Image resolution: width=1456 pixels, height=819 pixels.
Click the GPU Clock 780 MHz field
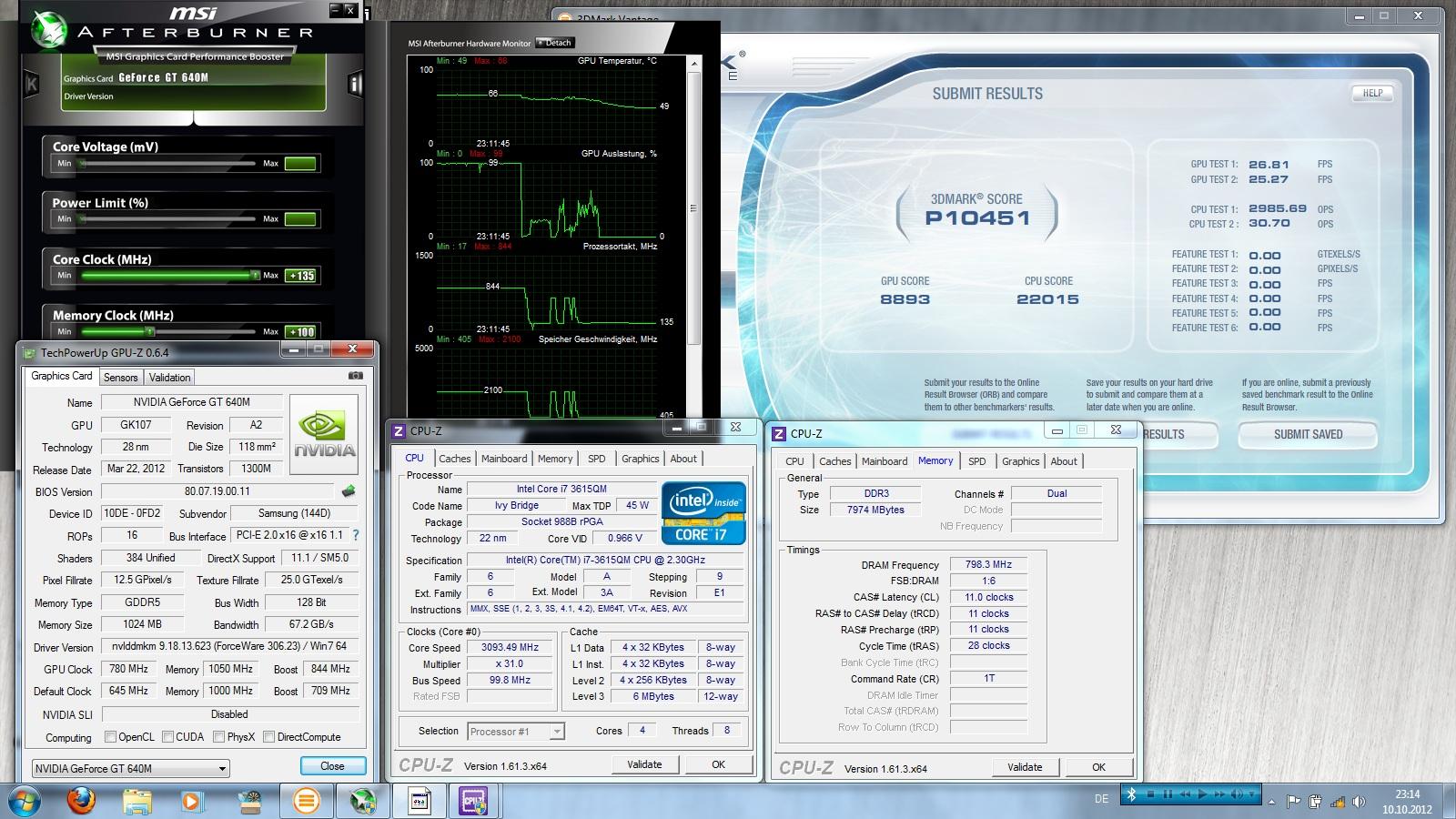(x=128, y=669)
